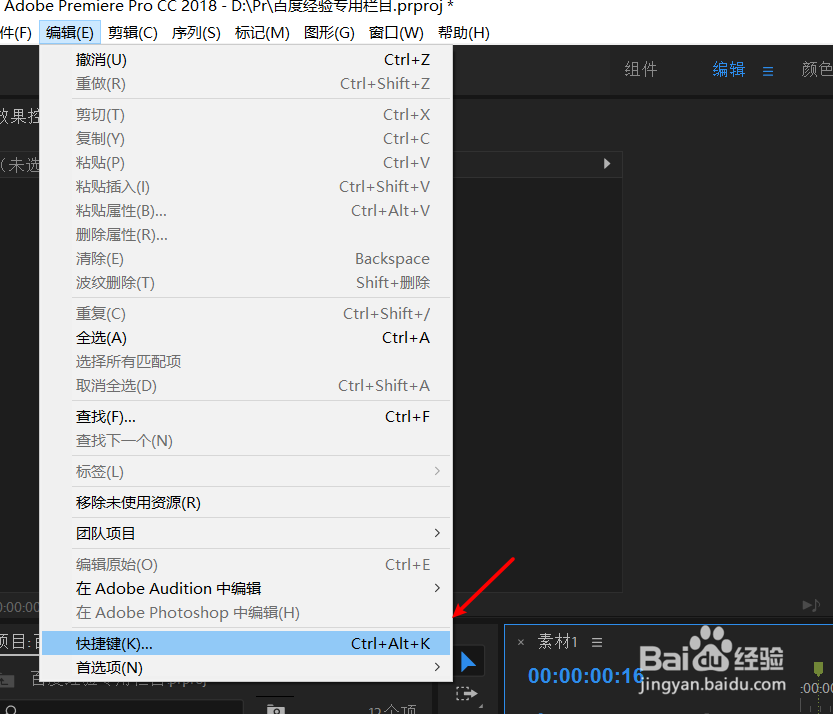
Task: Click the 12个项 item count
Action: (x=392, y=710)
